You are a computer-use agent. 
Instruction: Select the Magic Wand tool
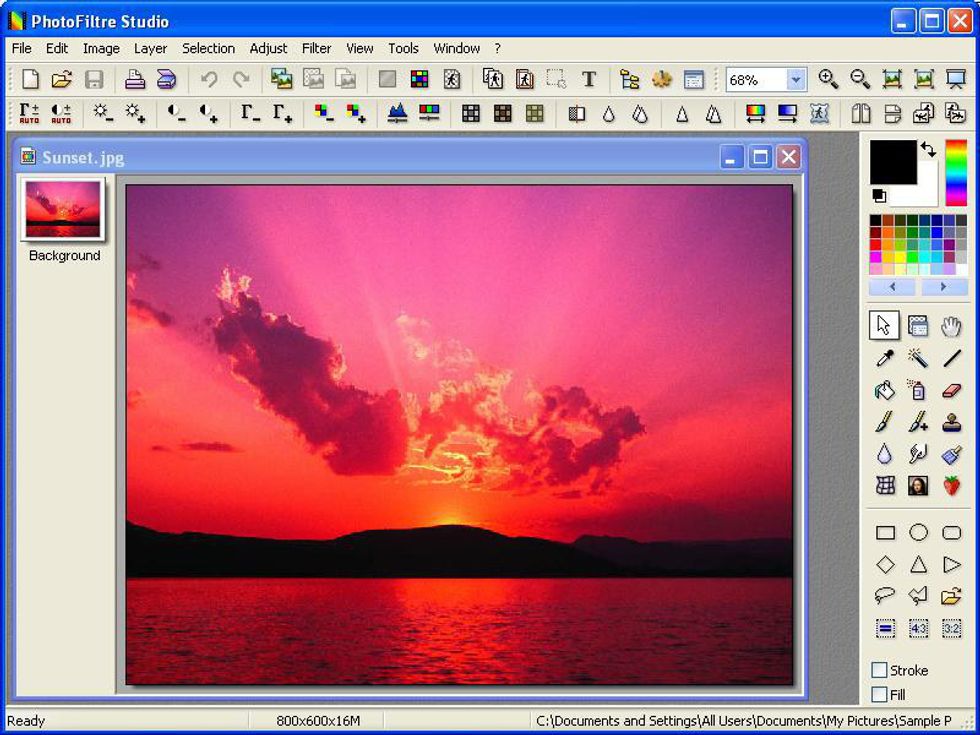[918, 358]
